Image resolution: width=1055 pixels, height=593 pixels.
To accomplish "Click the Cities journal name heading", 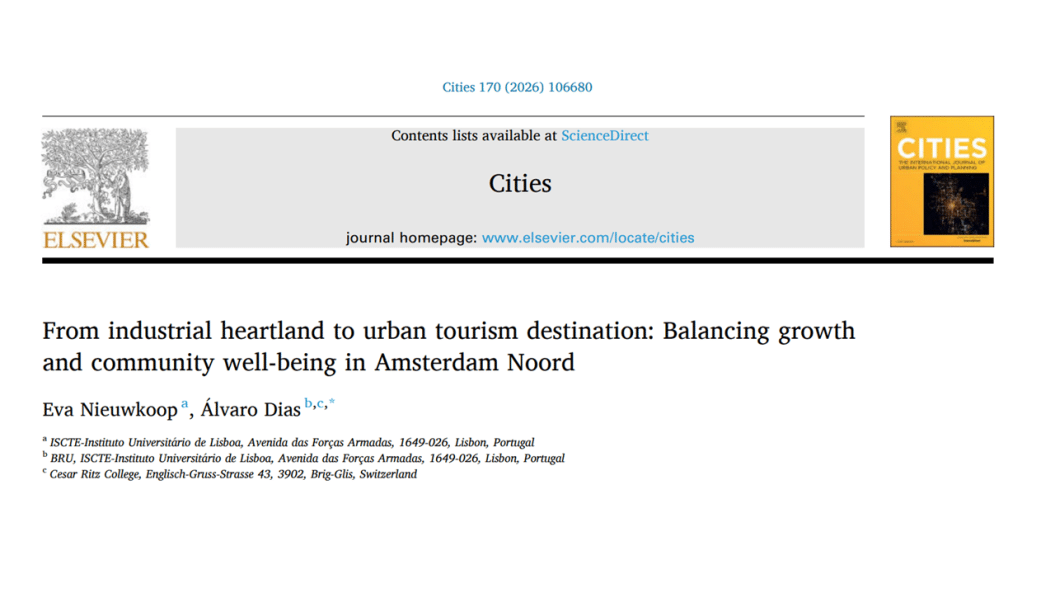I will 520,183.
